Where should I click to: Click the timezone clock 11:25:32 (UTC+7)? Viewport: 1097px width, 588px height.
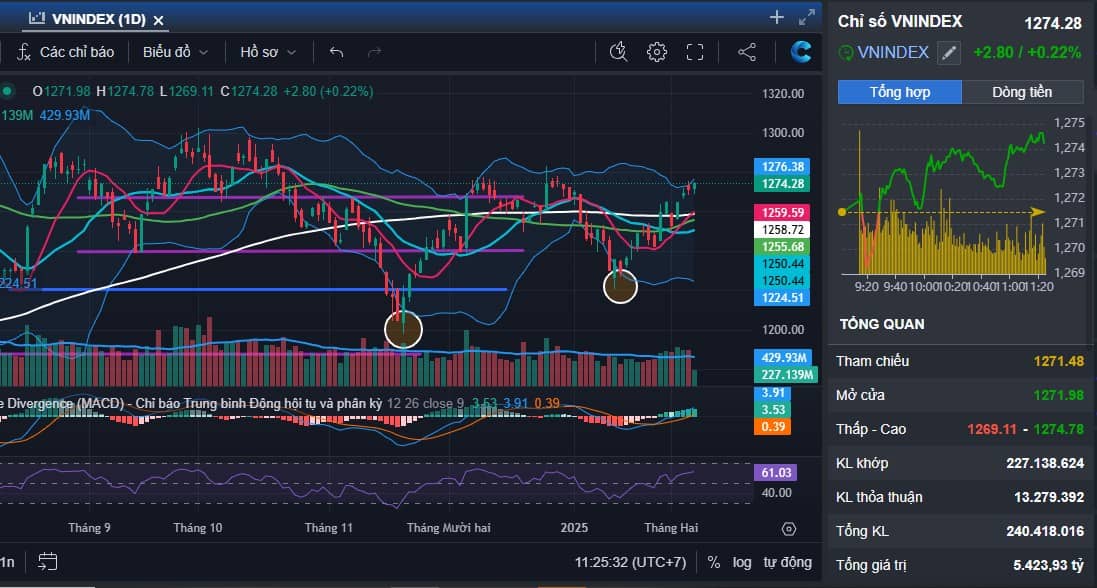(x=630, y=562)
